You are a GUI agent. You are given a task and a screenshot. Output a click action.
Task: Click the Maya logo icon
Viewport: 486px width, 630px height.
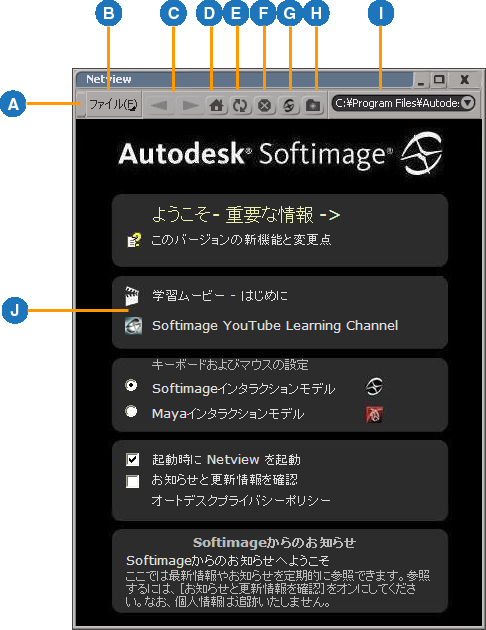tap(374, 414)
